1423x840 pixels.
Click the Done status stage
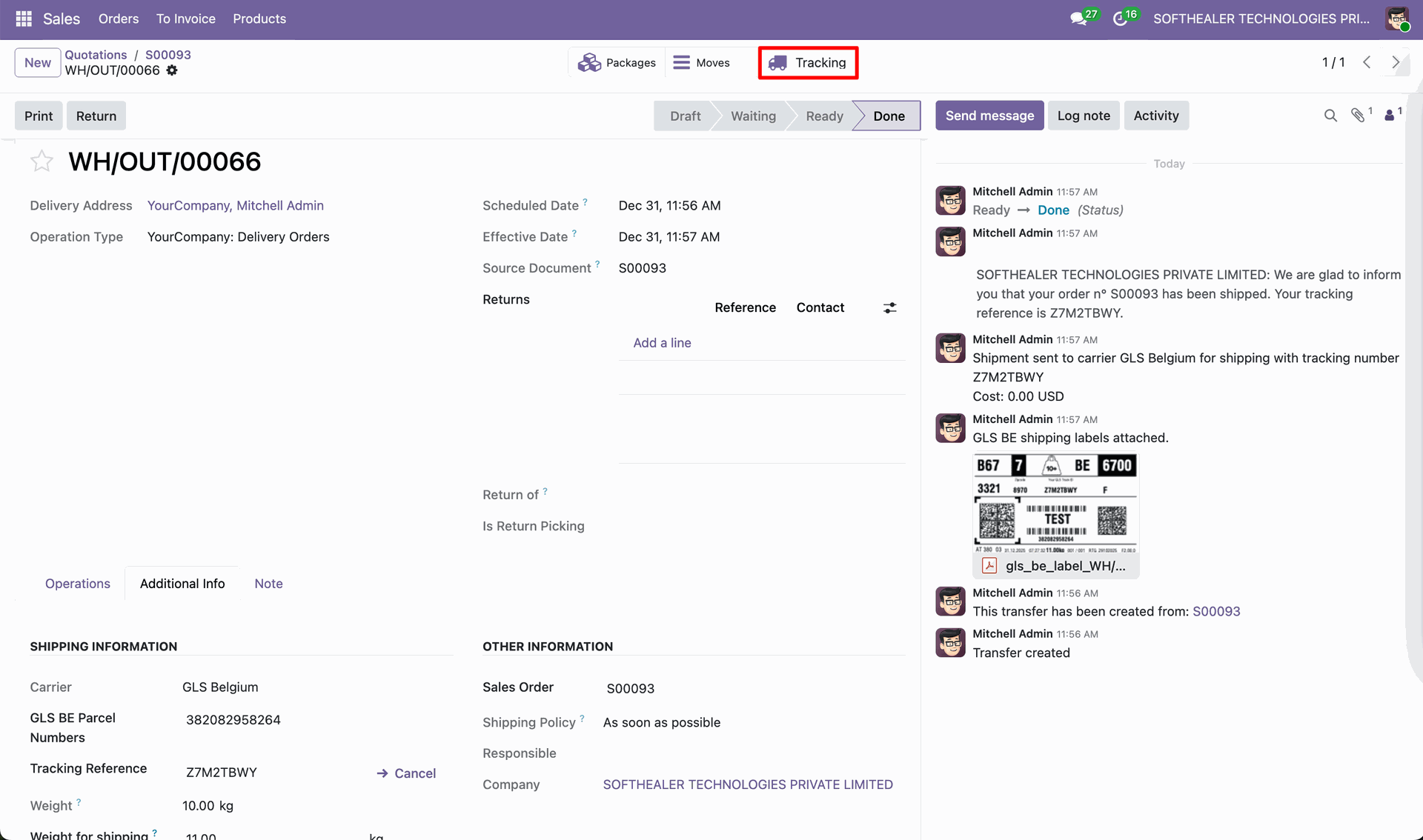pyautogui.click(x=889, y=116)
